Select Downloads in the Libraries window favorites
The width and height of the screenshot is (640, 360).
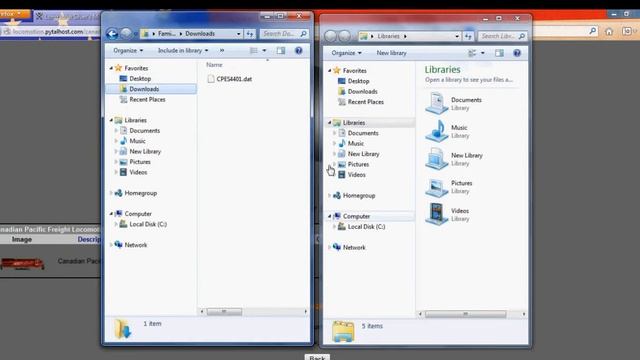tap(362, 91)
